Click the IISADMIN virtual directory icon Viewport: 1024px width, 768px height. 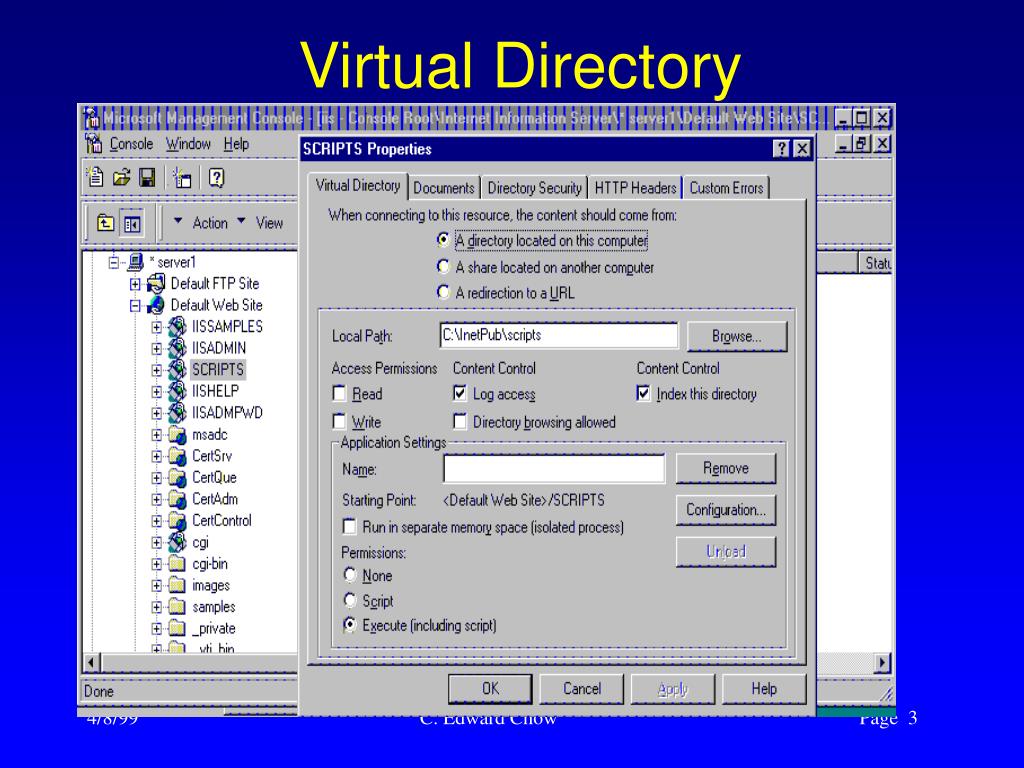click(177, 348)
